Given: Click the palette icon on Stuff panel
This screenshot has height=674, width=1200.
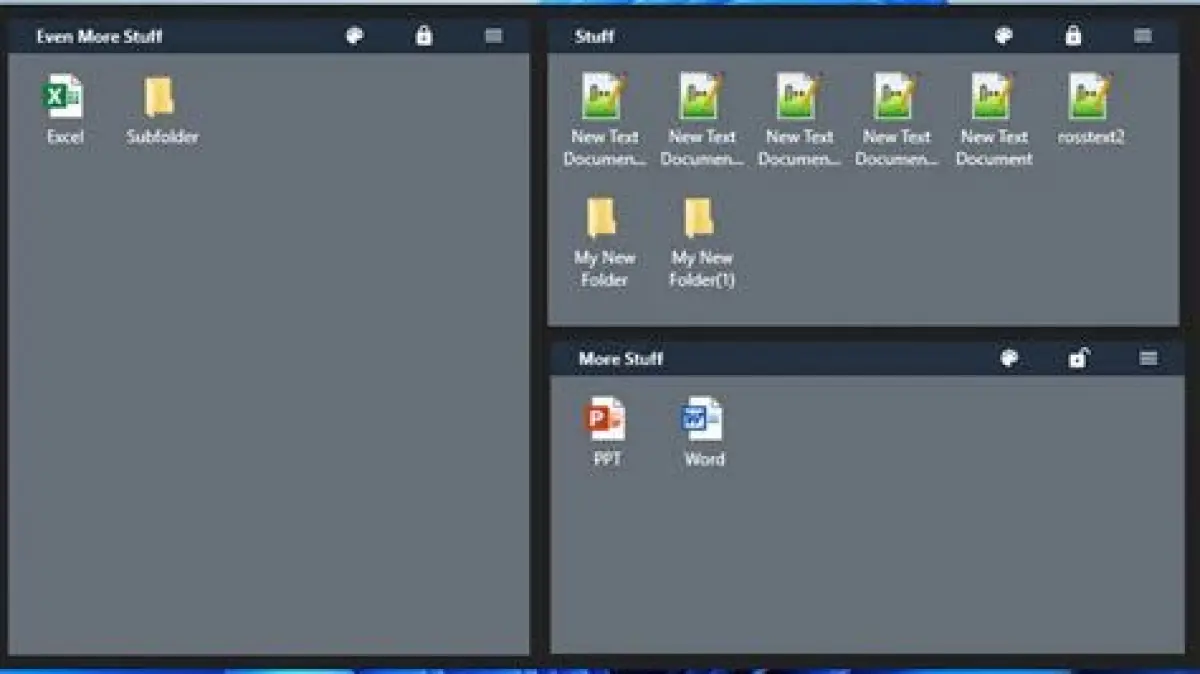Looking at the screenshot, I should click(1003, 36).
